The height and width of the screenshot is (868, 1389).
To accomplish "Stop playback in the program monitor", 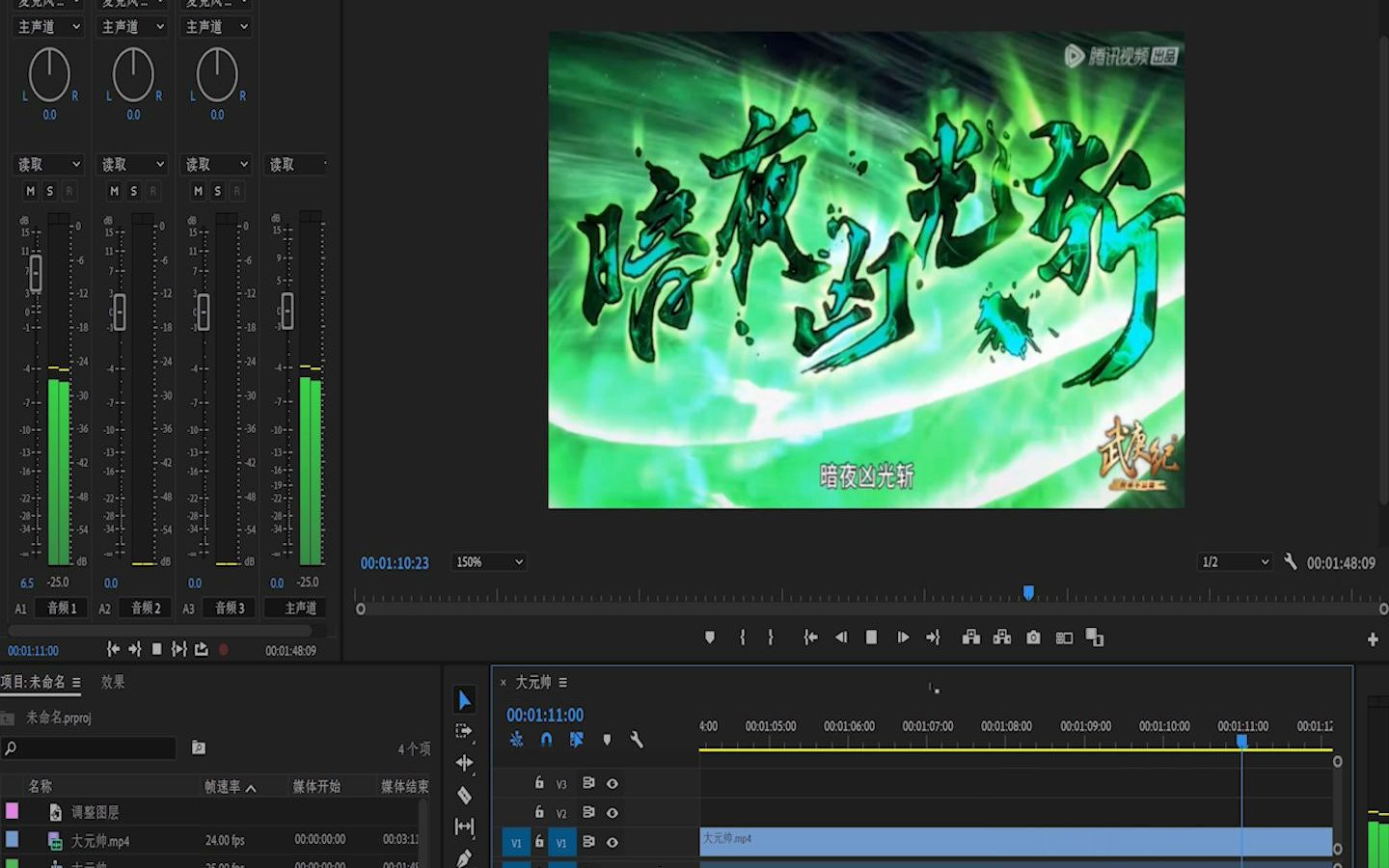I will click(x=871, y=637).
